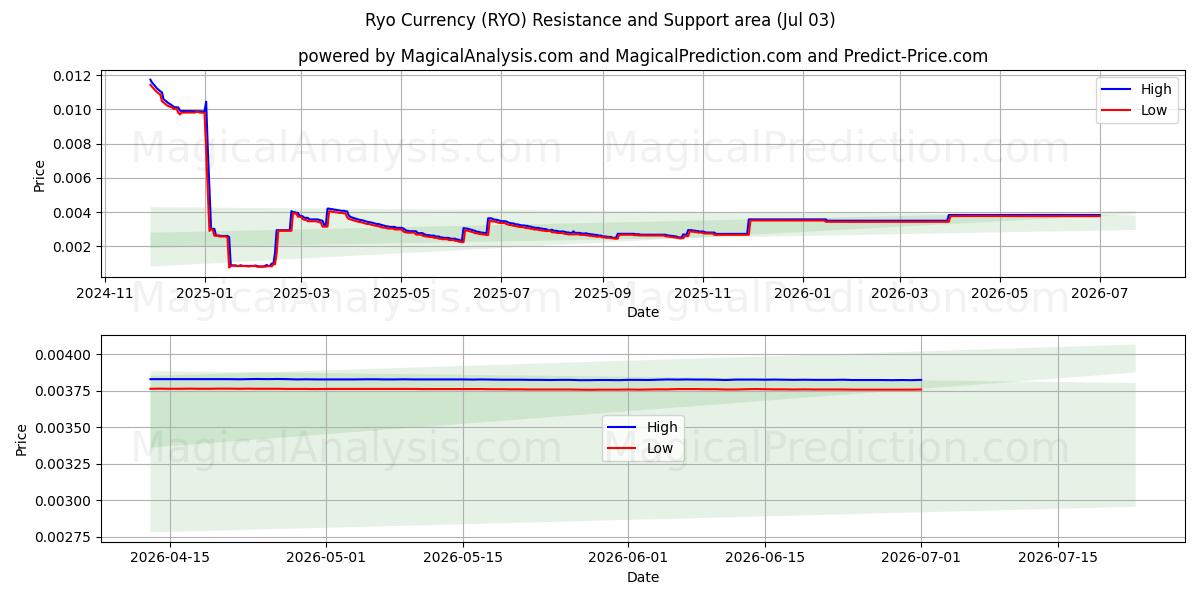Image resolution: width=1200 pixels, height=600 pixels.
Task: Click the top chart y-axis label '0.008'
Action: tap(74, 144)
